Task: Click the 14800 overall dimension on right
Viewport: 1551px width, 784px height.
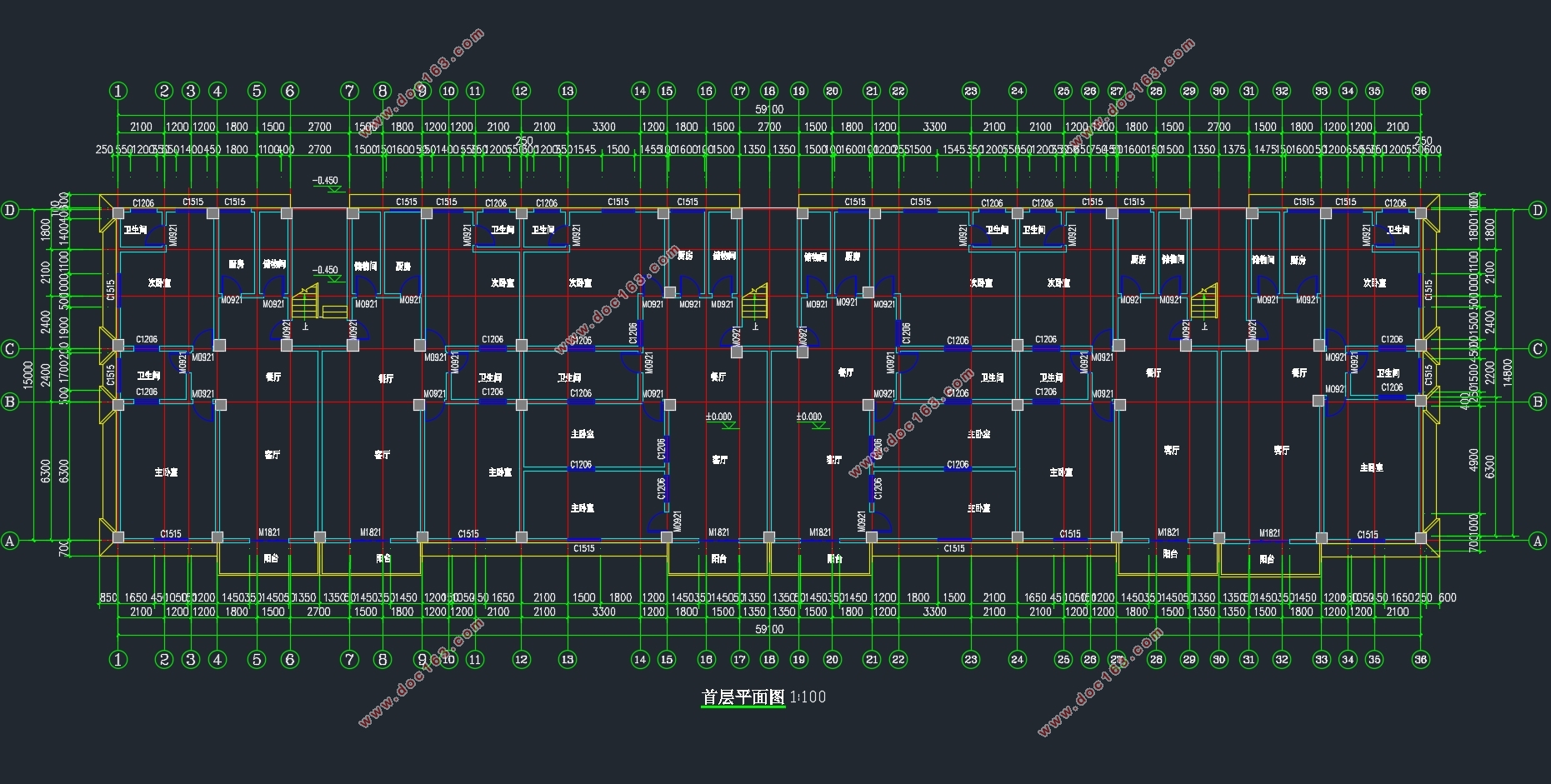Action: coord(1507,372)
